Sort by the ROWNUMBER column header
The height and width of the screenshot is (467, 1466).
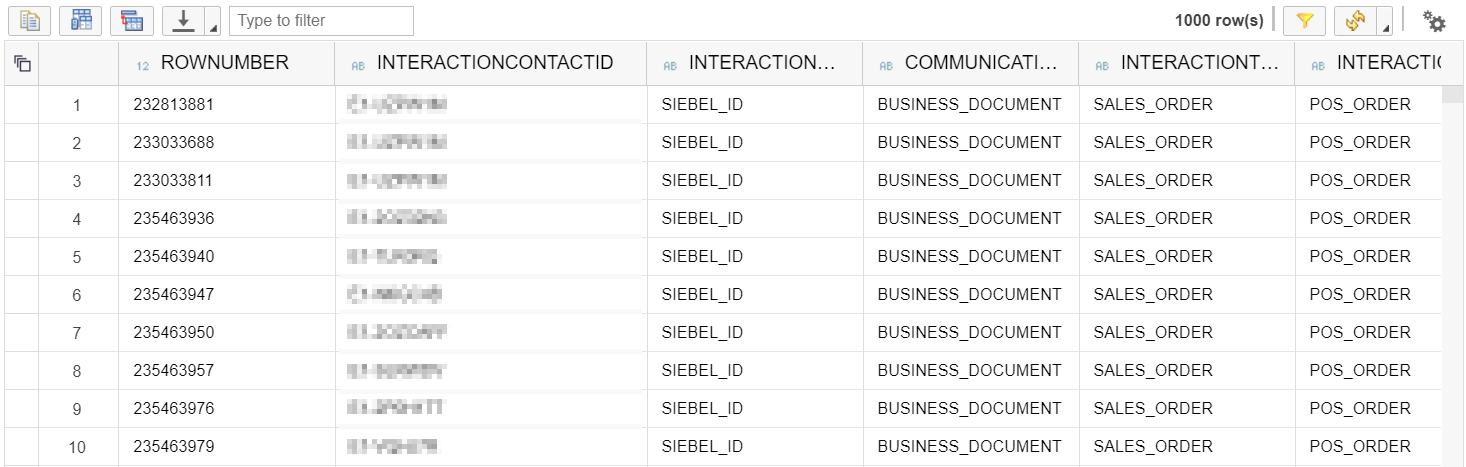pyautogui.click(x=224, y=63)
